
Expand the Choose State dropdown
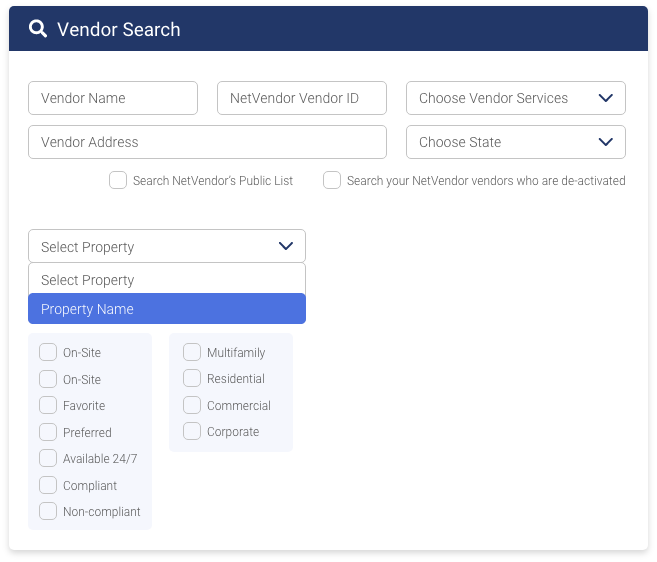click(x=516, y=142)
